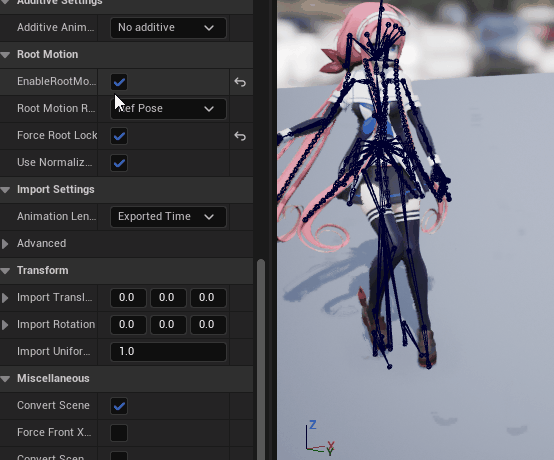Collapse the Transform section
Screen dimensions: 554x460
5,271
